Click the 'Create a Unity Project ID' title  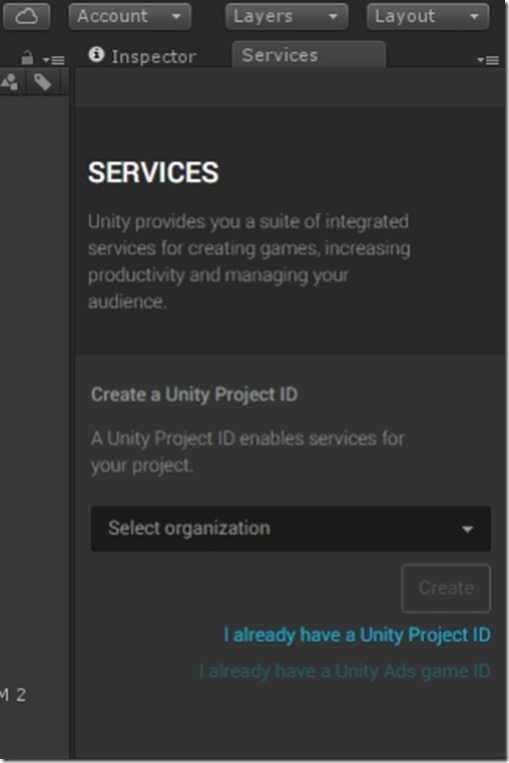tap(194, 394)
